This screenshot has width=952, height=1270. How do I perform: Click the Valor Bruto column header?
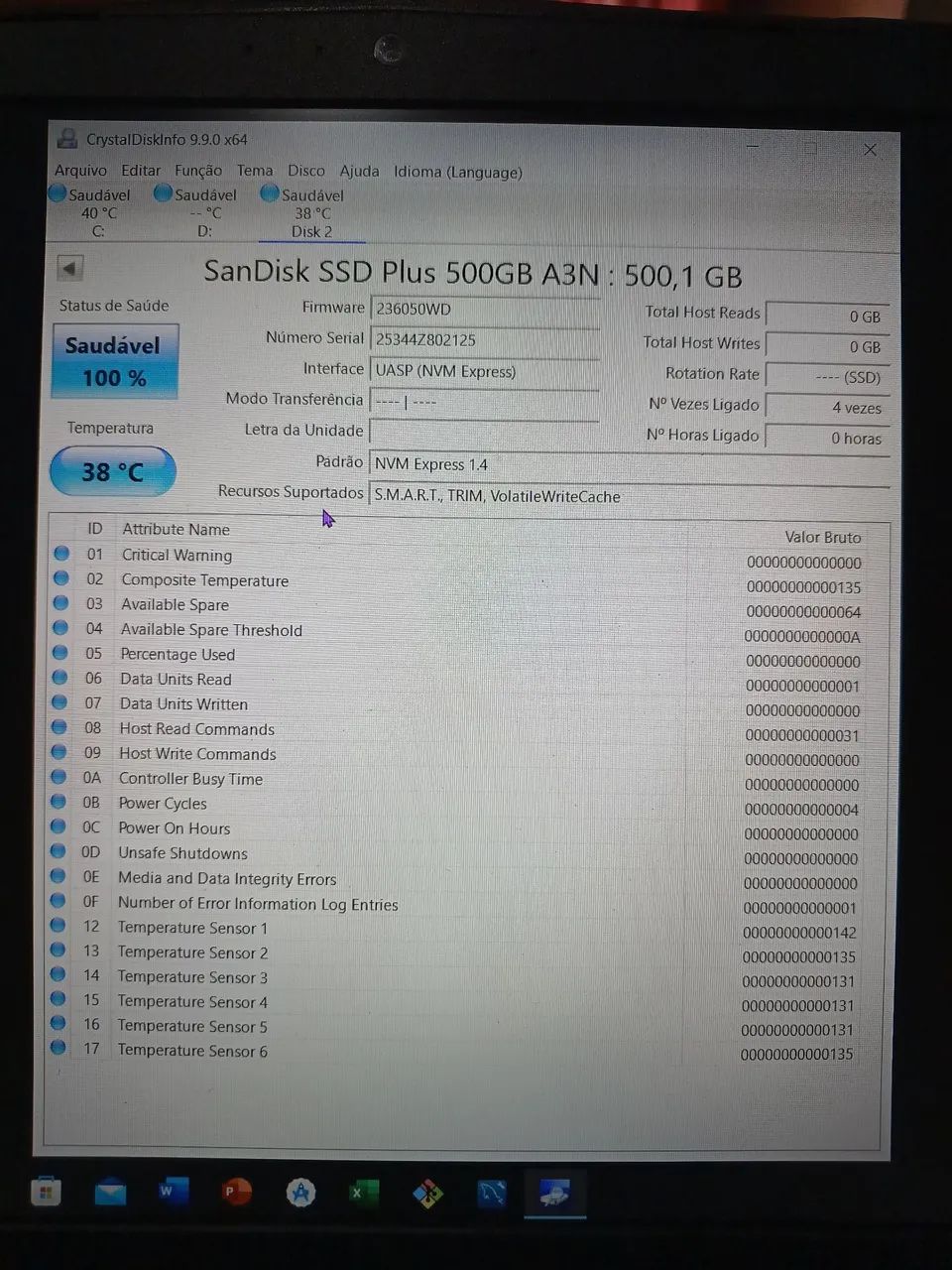point(822,537)
